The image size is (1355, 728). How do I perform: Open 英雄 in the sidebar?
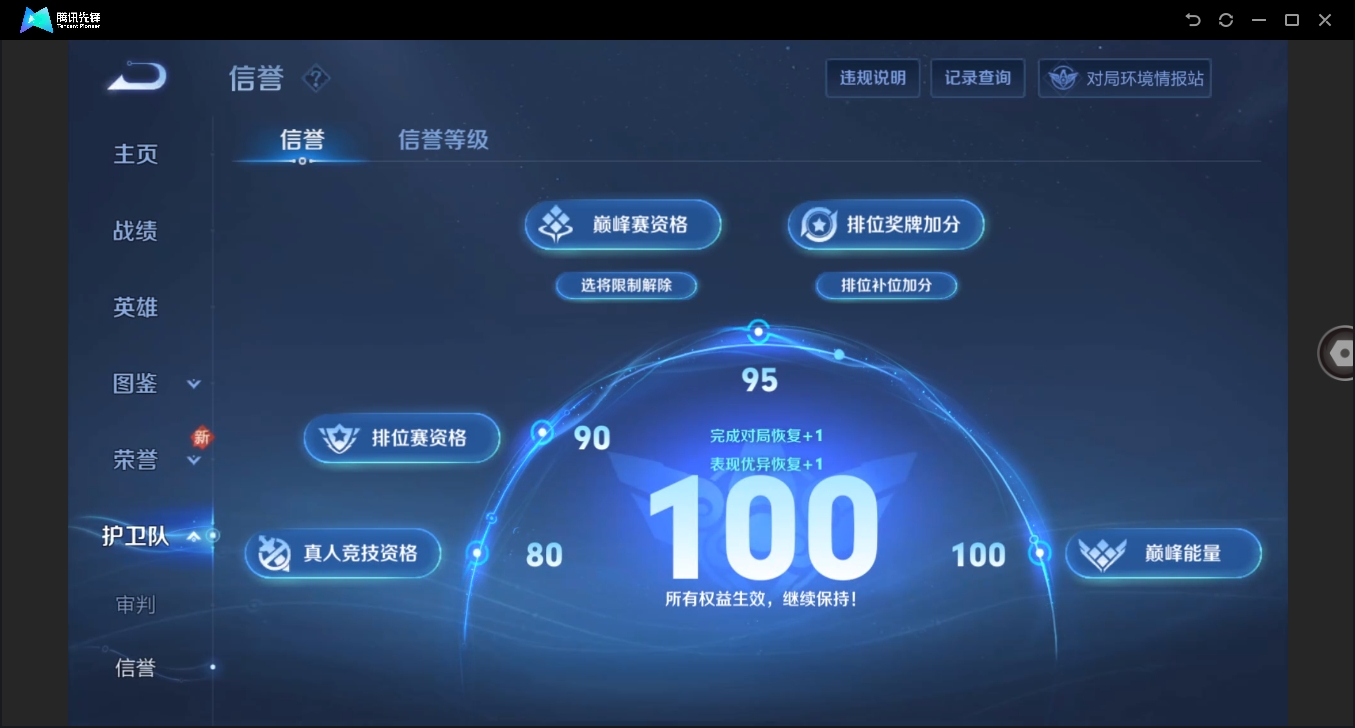pyautogui.click(x=136, y=307)
